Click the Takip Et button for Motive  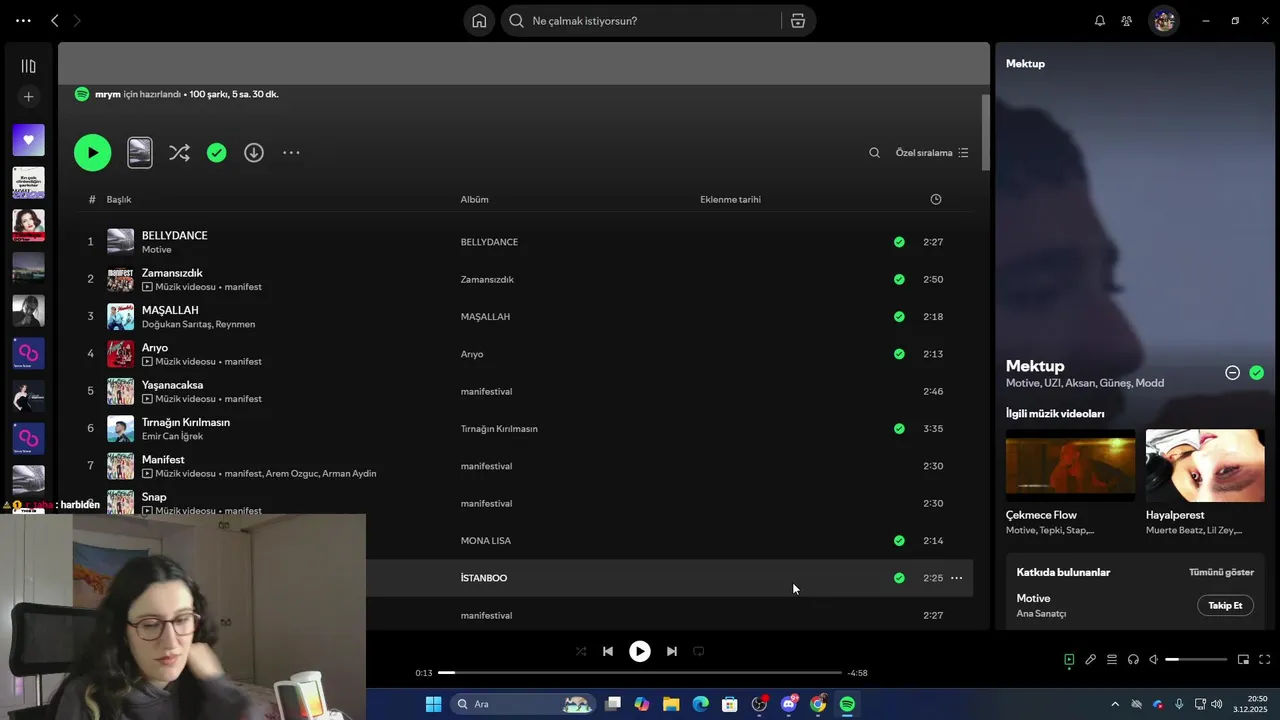[x=1225, y=605]
